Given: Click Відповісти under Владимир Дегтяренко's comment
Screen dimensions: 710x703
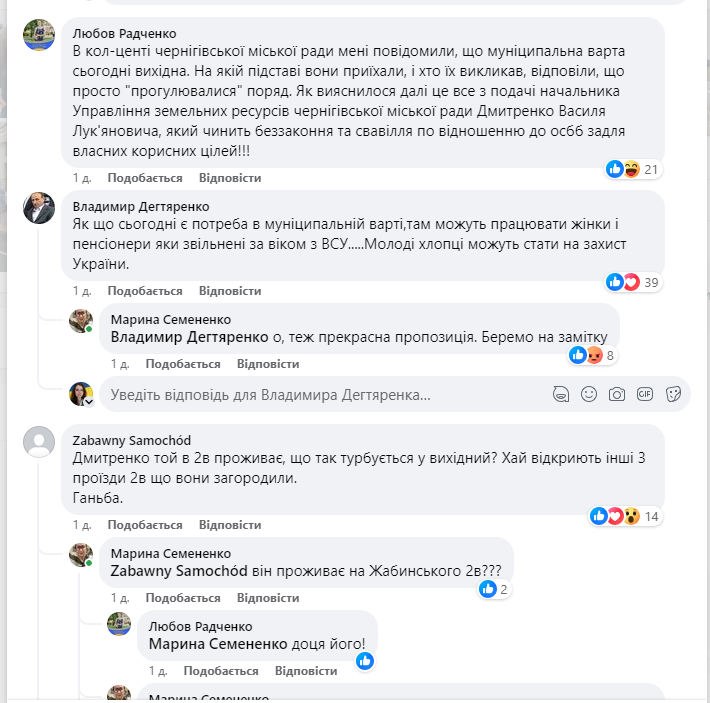Looking at the screenshot, I should pos(230,291).
